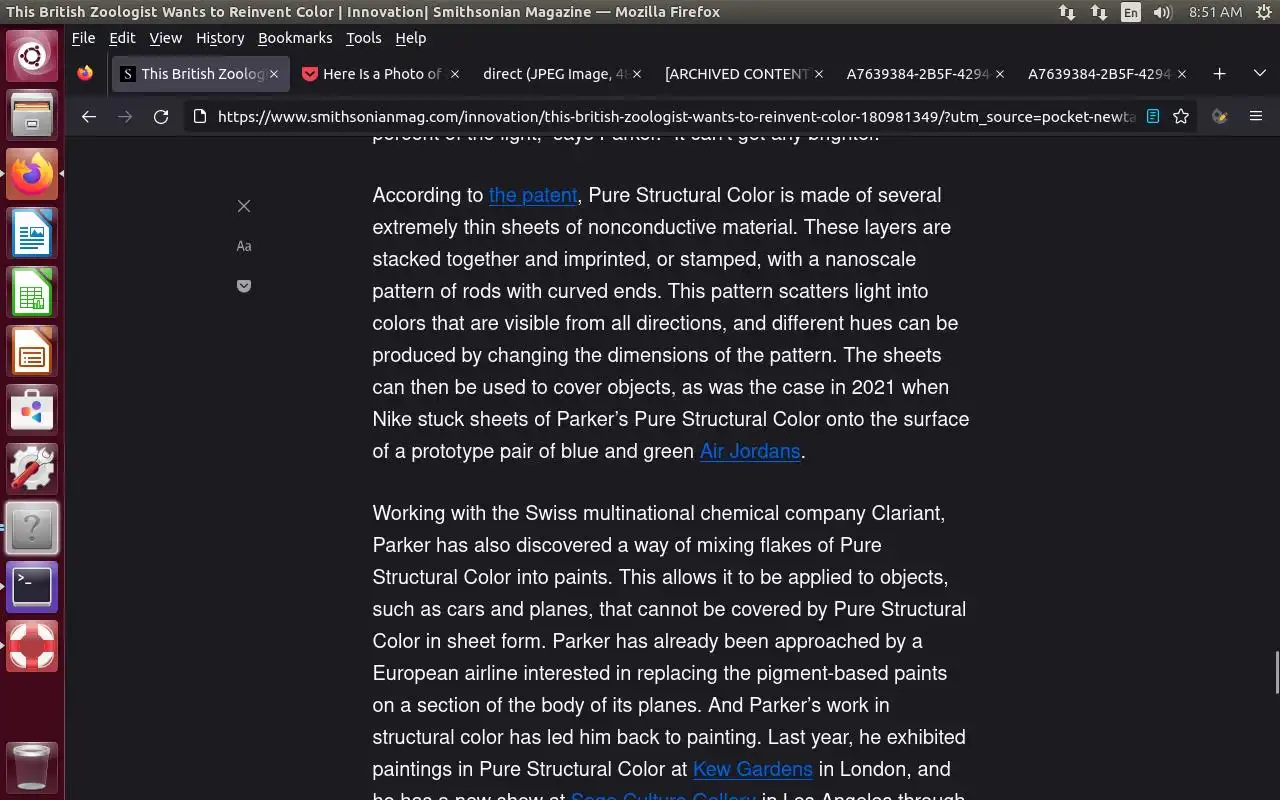Open sound volume indicator

click(x=1162, y=12)
